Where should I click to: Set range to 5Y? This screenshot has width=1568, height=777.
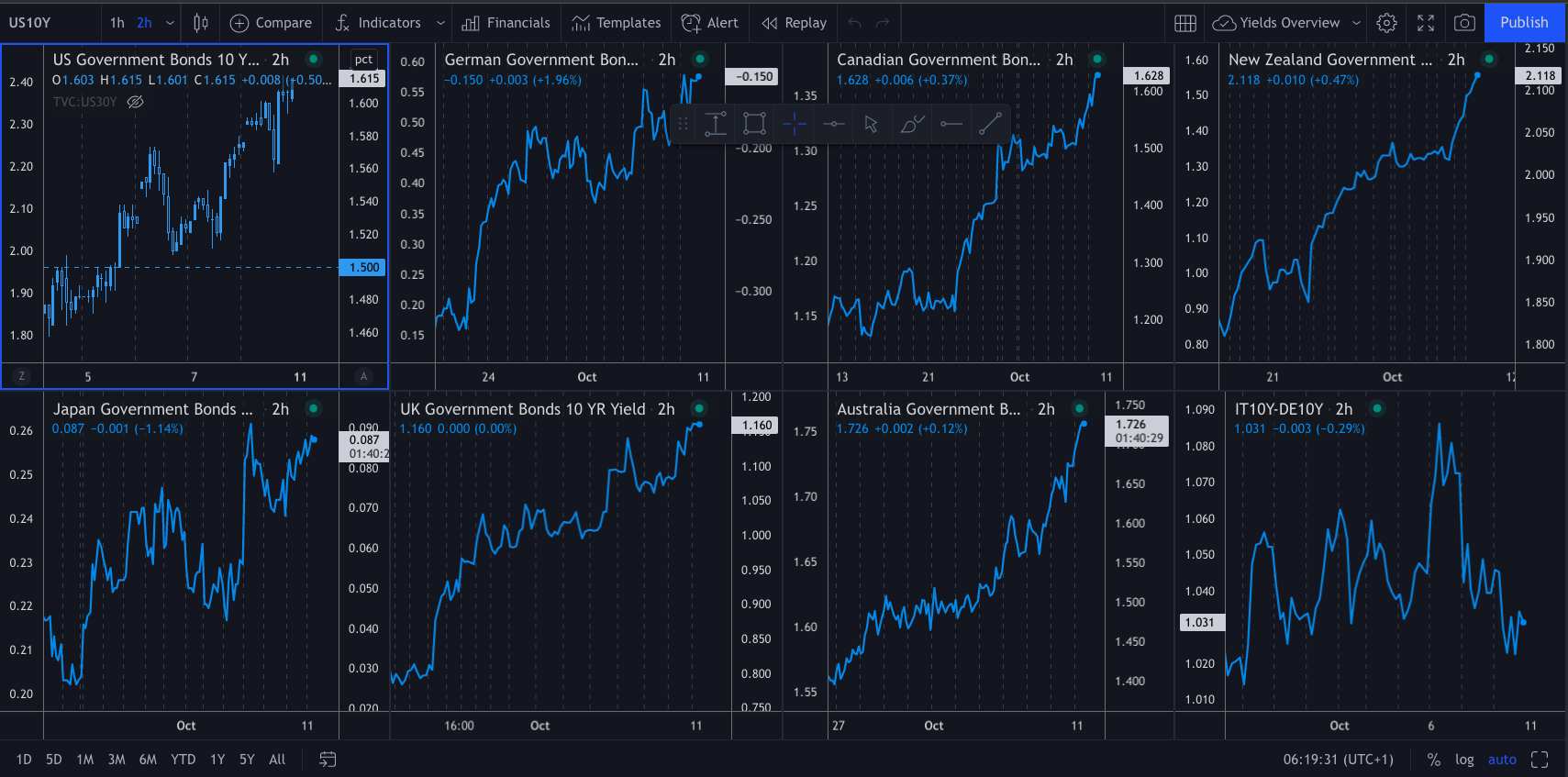[x=247, y=760]
